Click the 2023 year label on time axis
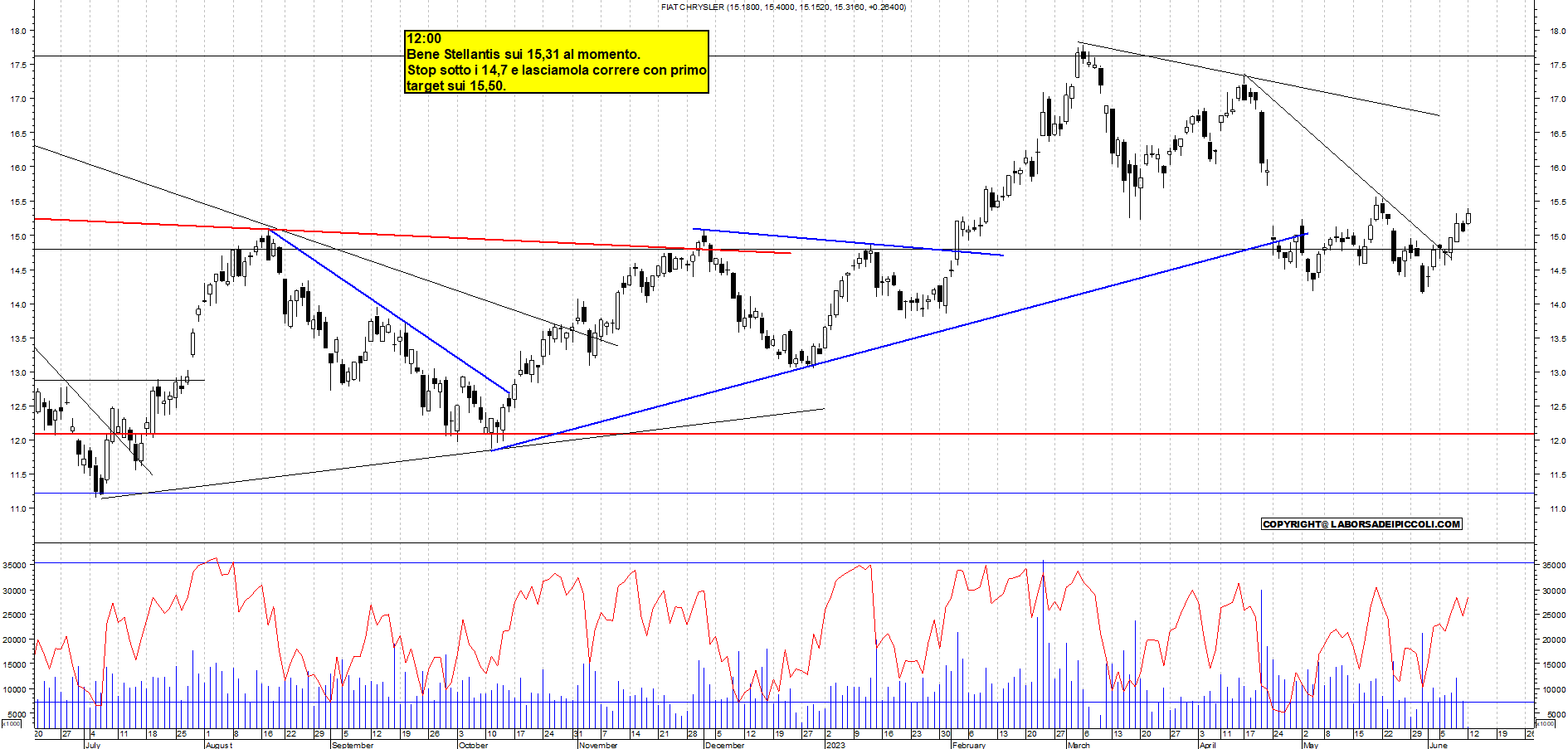 point(835,745)
